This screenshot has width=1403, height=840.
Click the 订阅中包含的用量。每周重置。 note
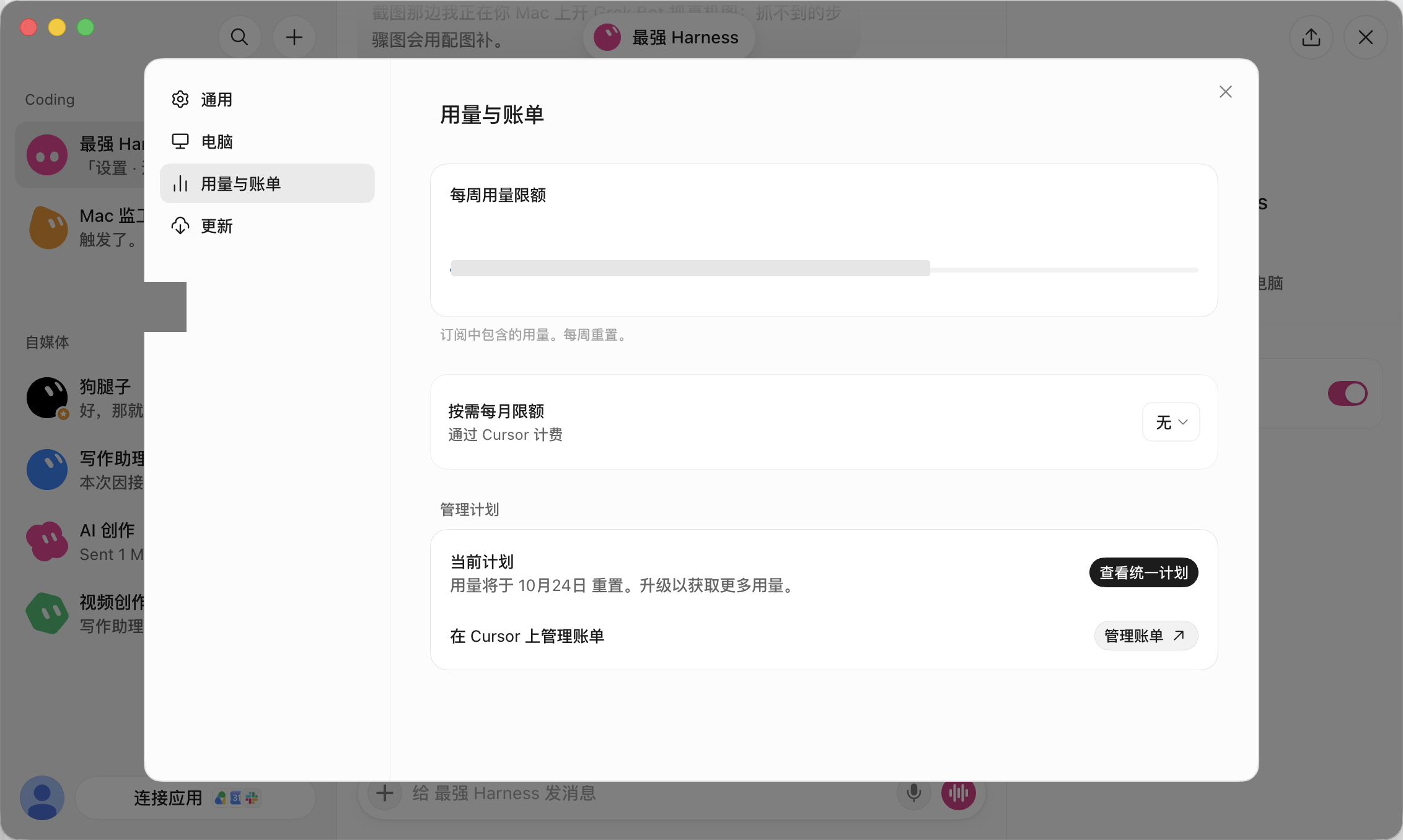click(x=535, y=335)
